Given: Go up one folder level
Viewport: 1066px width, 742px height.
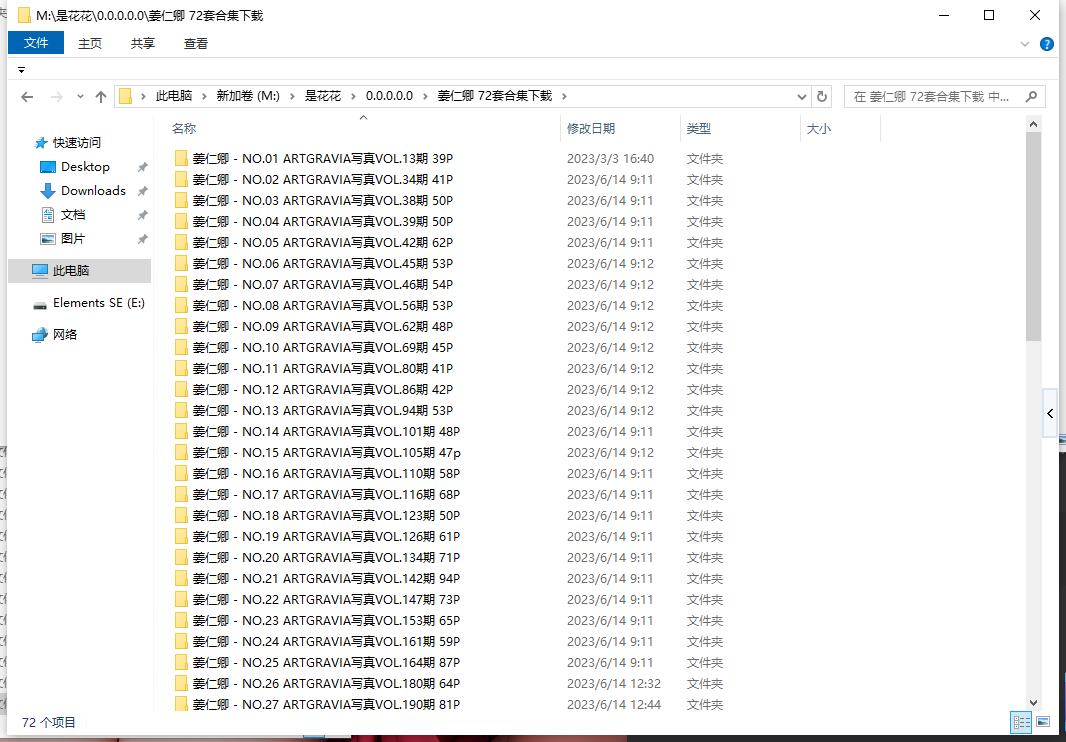Looking at the screenshot, I should [x=101, y=97].
